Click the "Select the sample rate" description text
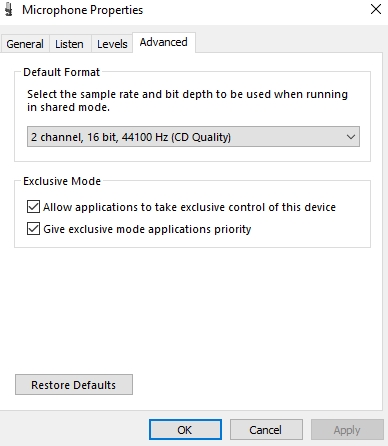Image resolution: width=388 pixels, height=446 pixels. [187, 101]
